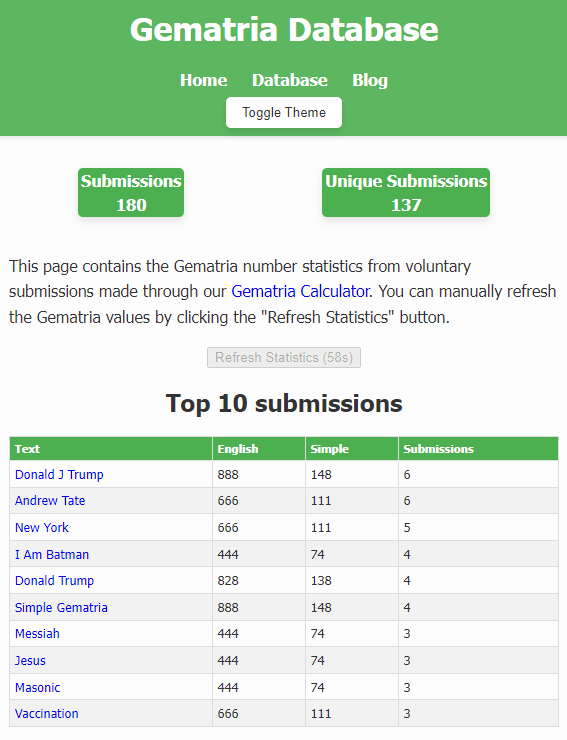The width and height of the screenshot is (567, 740).
Task: Open the Gematria Calculator link
Action: 300,291
